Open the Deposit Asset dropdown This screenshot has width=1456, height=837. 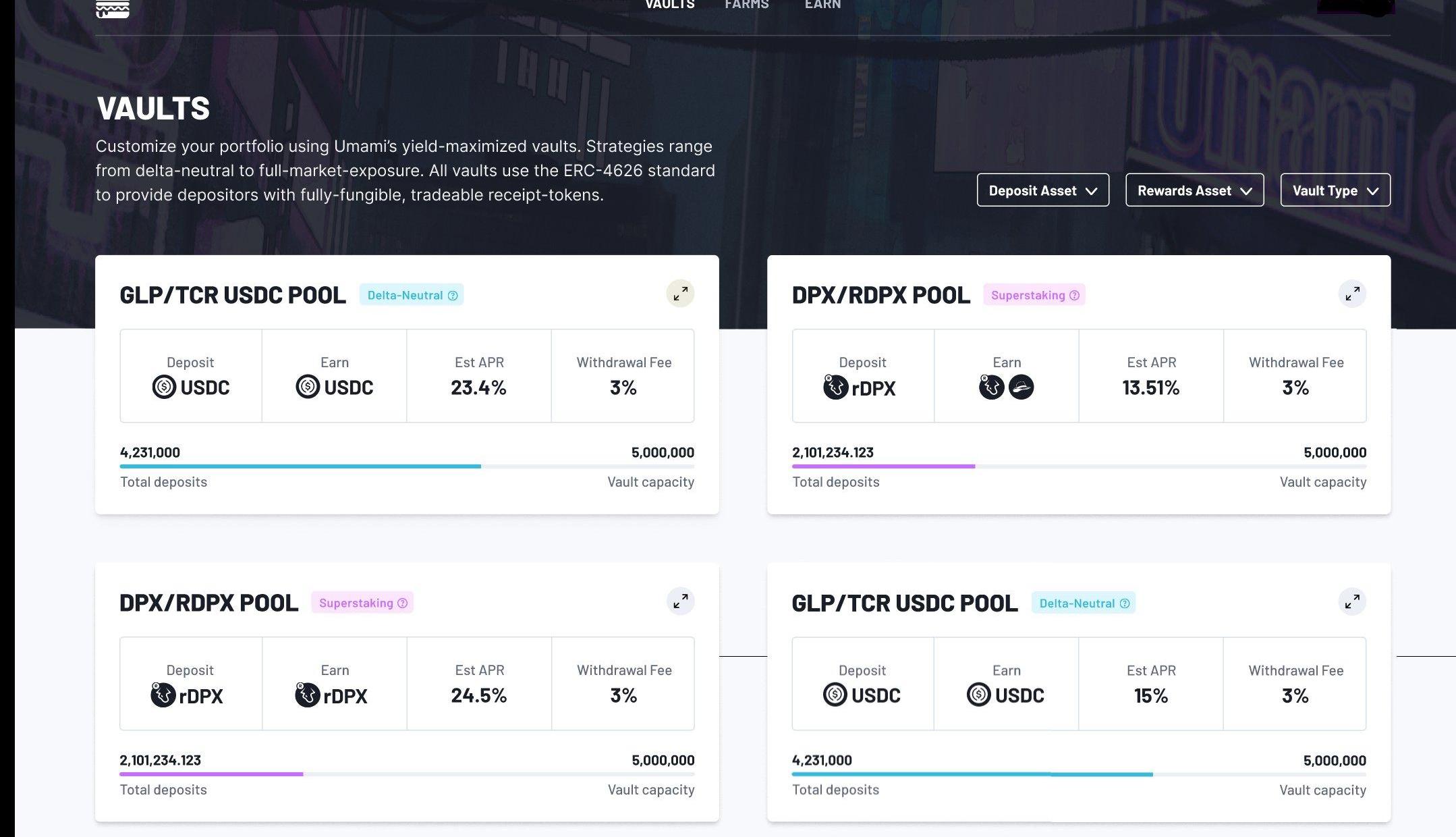tap(1042, 190)
